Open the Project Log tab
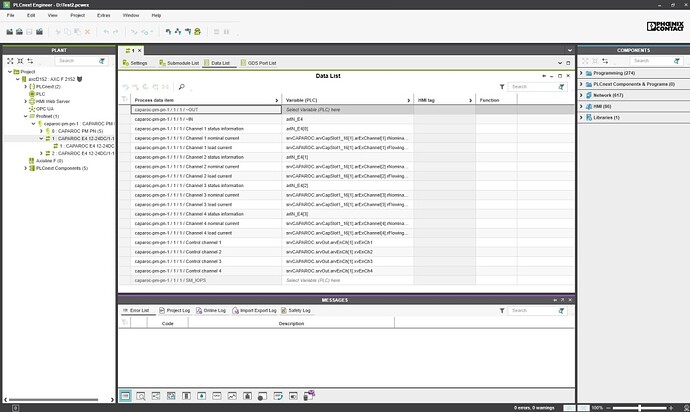Screen dimensions: 690x412 pyautogui.click(x=174, y=310)
